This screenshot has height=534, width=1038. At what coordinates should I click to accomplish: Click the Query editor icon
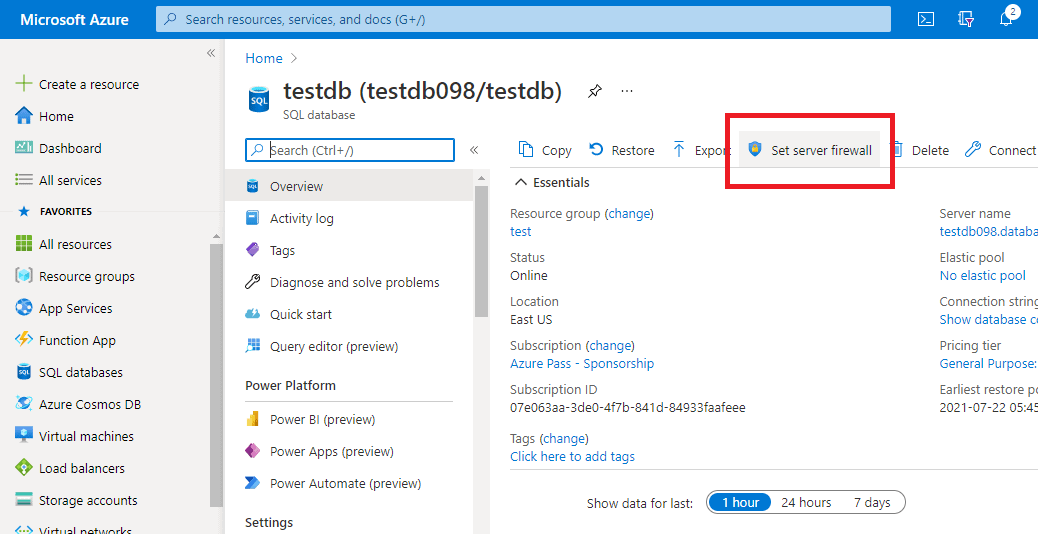[x=252, y=345]
